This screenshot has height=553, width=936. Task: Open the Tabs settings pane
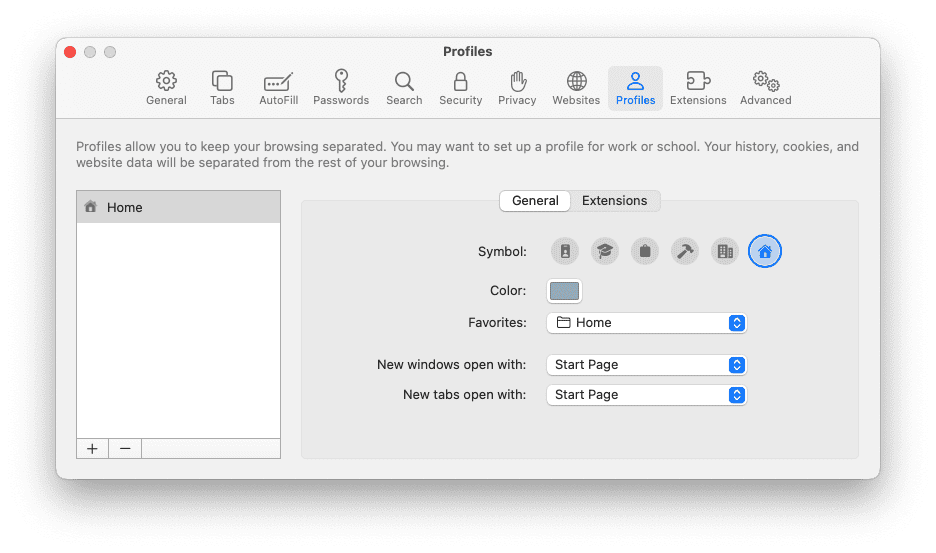click(x=222, y=88)
